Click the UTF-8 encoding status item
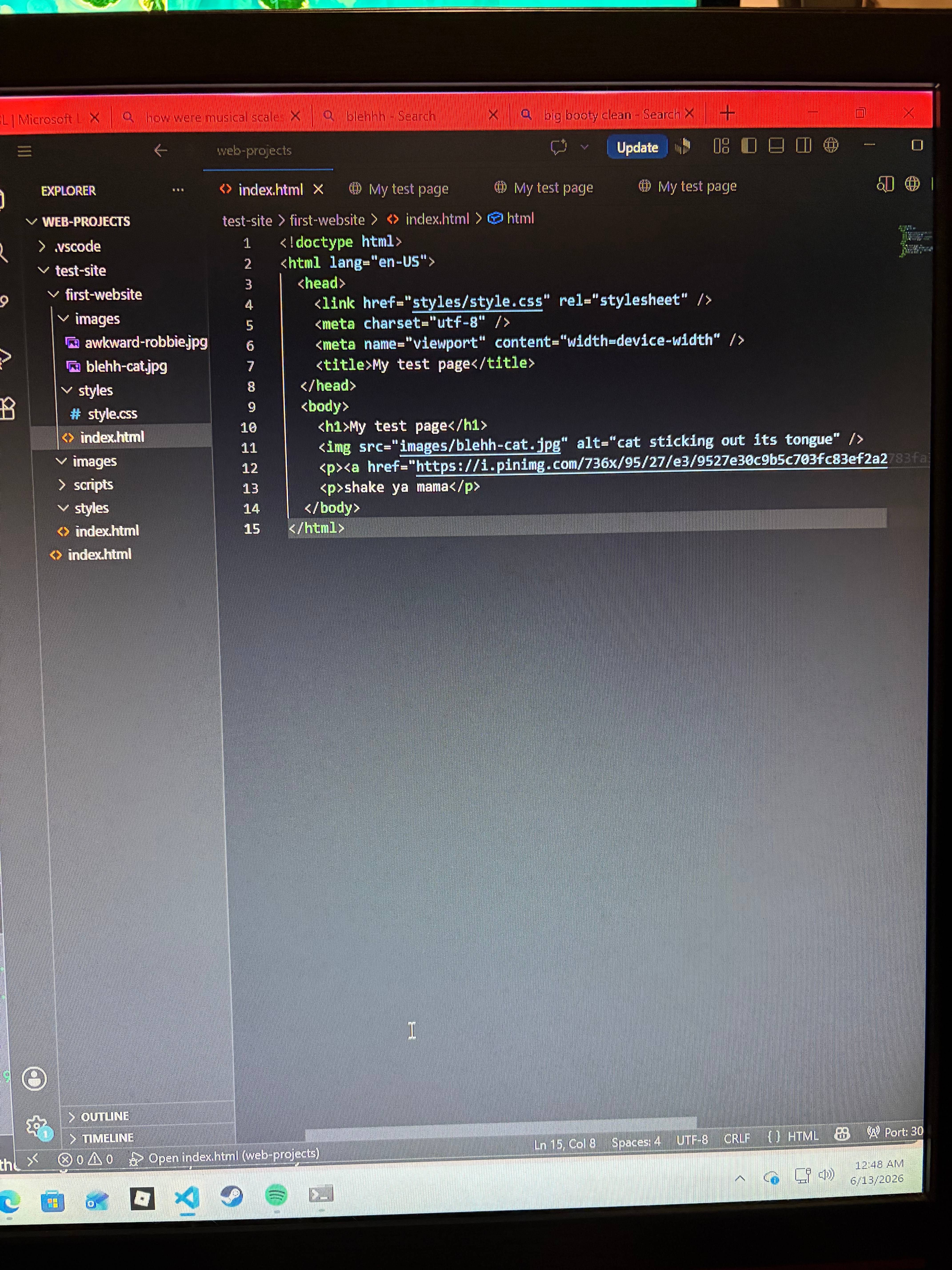Screen dimensions: 952x1270 [692, 1140]
